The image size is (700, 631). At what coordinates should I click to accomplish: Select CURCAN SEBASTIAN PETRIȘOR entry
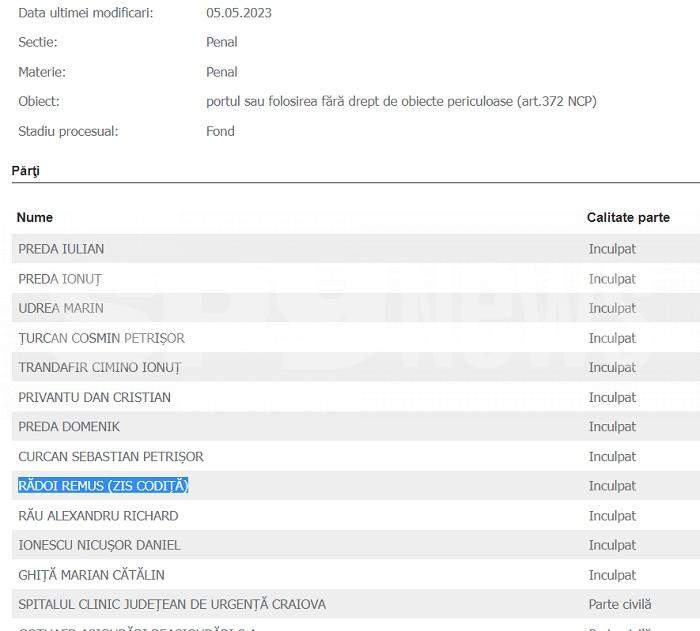click(x=111, y=456)
